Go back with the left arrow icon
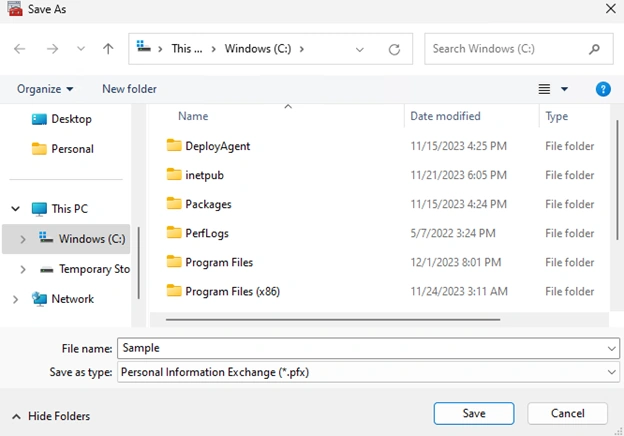The width and height of the screenshot is (624, 436). [x=20, y=49]
